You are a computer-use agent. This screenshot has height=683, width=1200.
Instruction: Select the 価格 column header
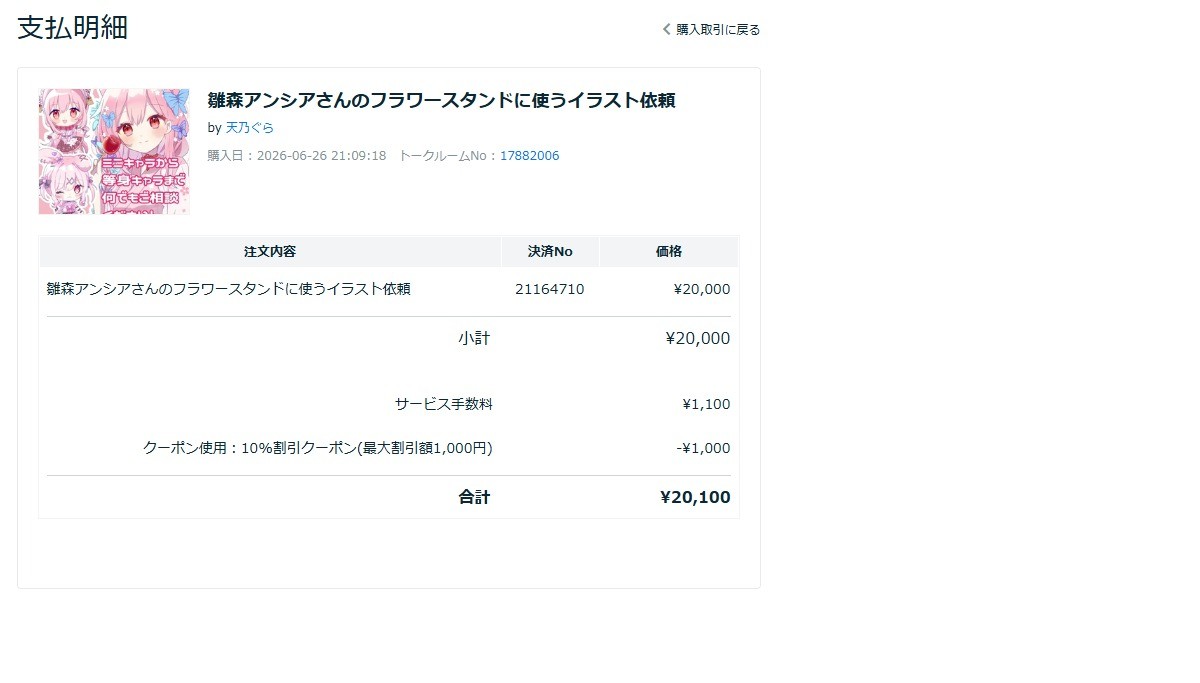(x=669, y=252)
